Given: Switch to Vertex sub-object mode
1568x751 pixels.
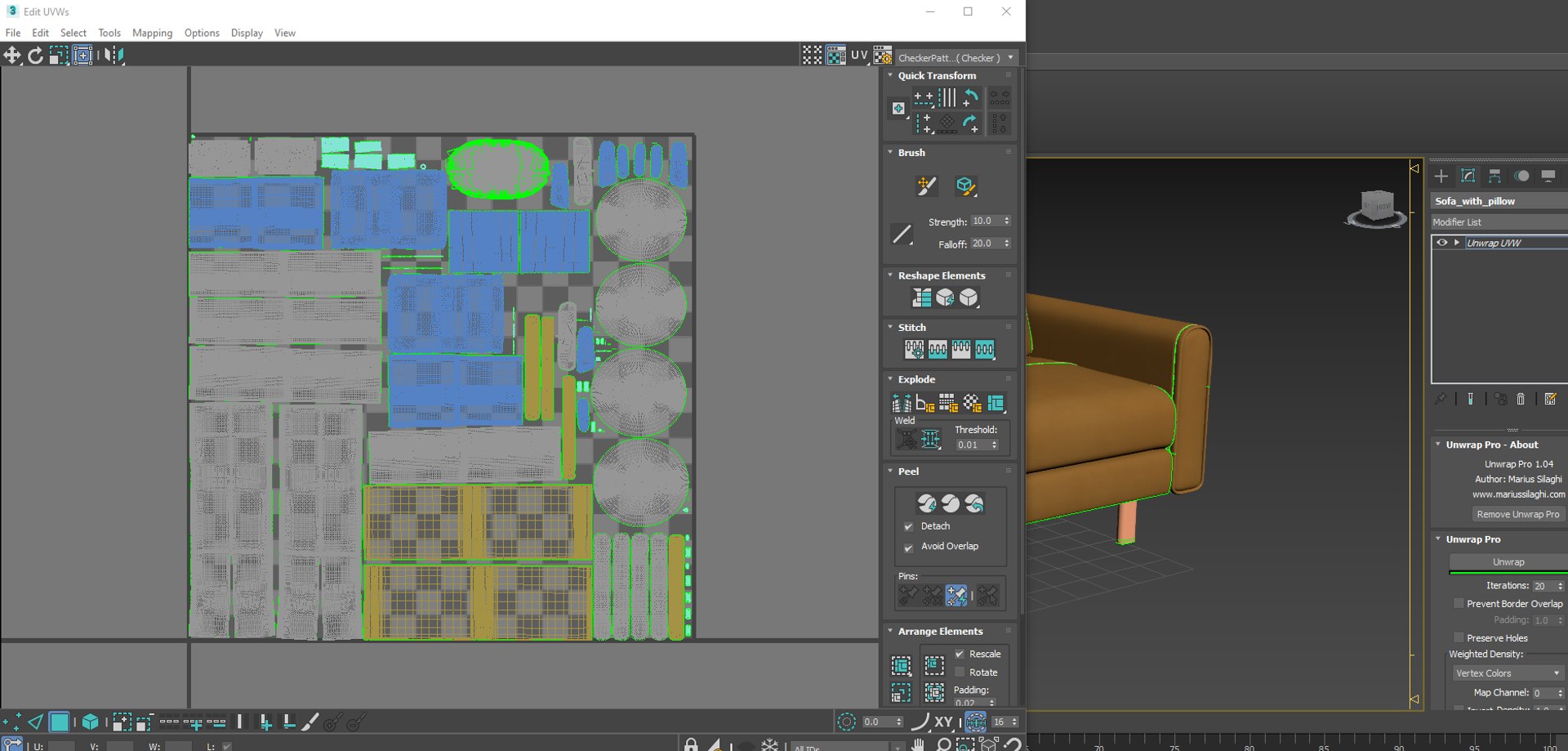Looking at the screenshot, I should (12, 722).
